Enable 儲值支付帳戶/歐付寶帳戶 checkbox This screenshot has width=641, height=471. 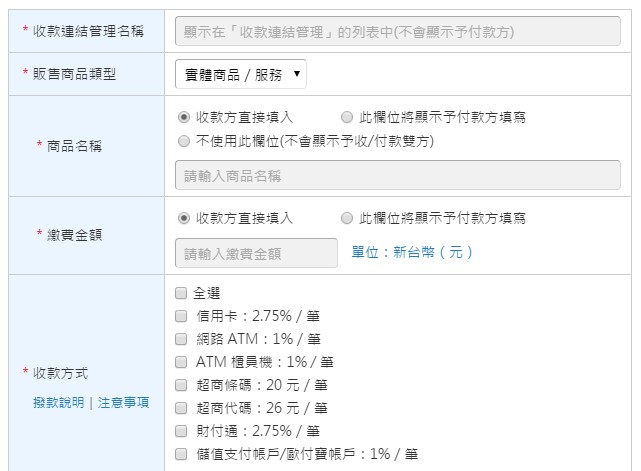[181, 454]
